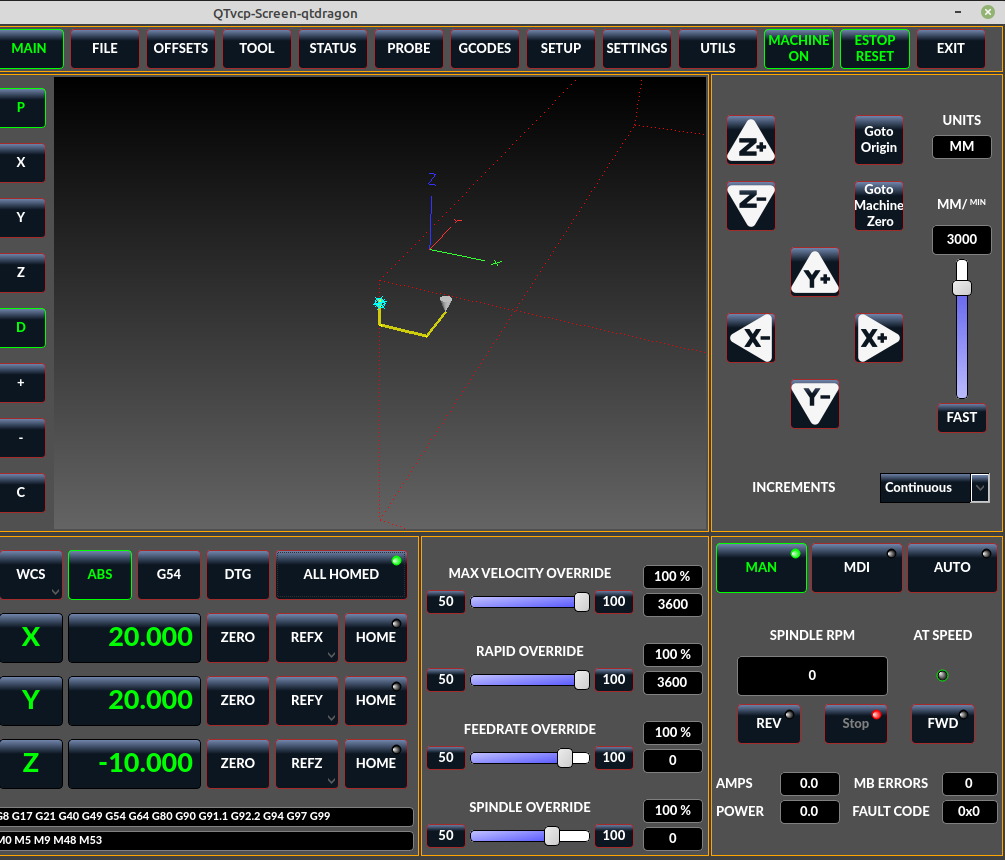This screenshot has width=1005, height=860.
Task: Toggle dimensions display with D button
Action: click(21, 328)
